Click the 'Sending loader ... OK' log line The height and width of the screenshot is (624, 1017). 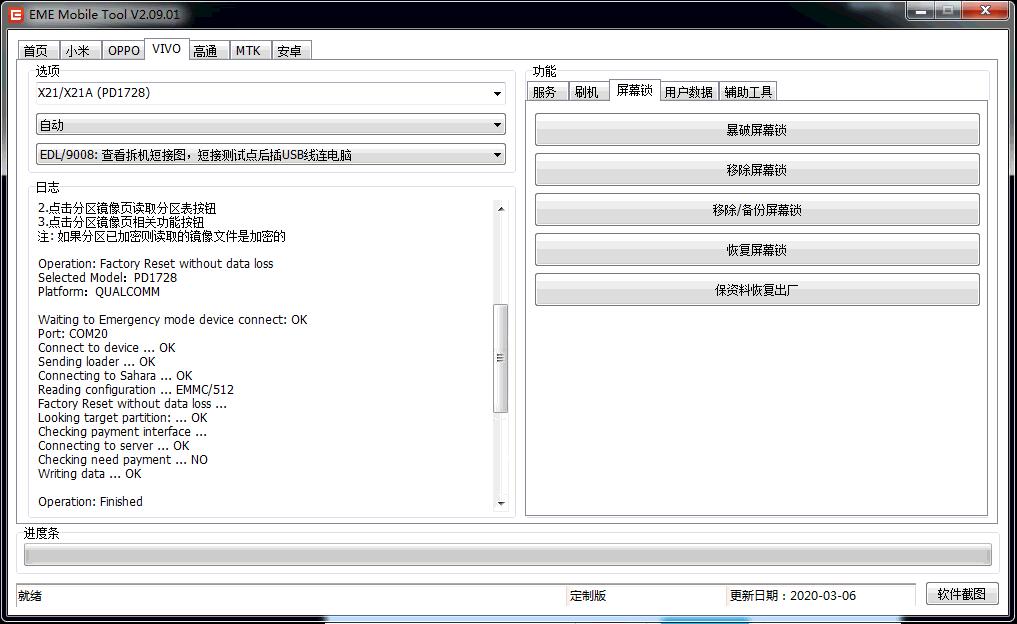[97, 362]
